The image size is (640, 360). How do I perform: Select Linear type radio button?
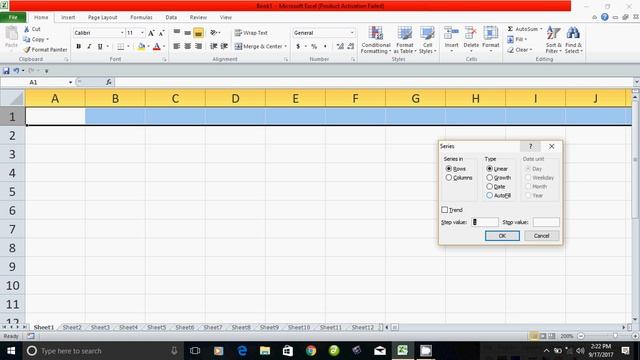tap(489, 169)
